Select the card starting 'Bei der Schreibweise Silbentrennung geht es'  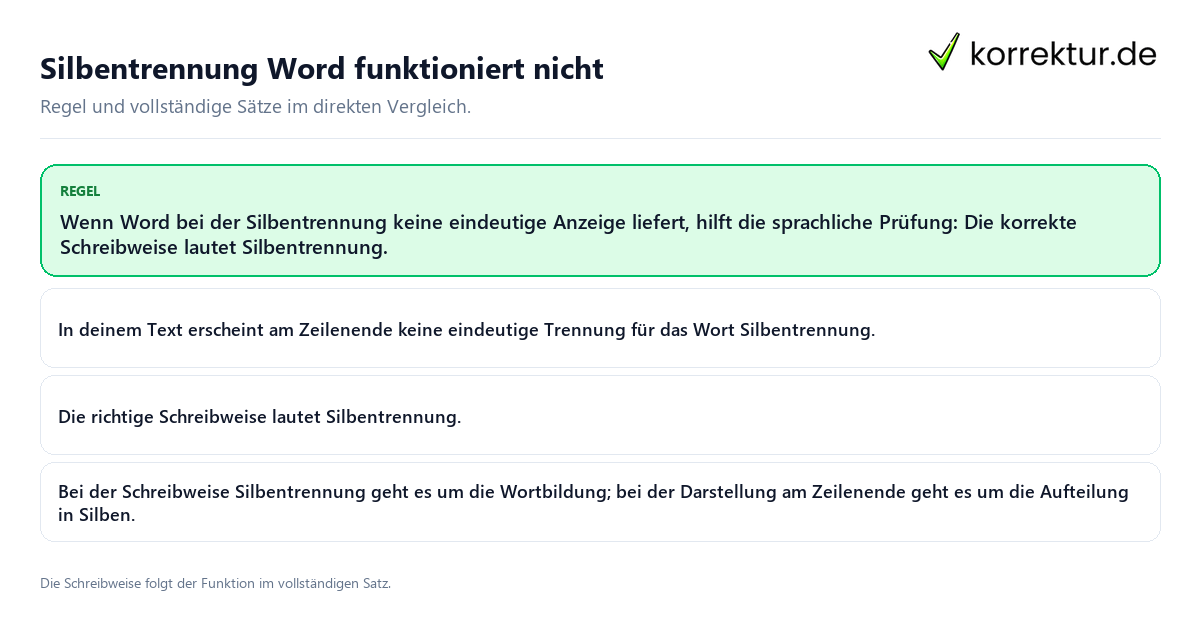point(600,502)
